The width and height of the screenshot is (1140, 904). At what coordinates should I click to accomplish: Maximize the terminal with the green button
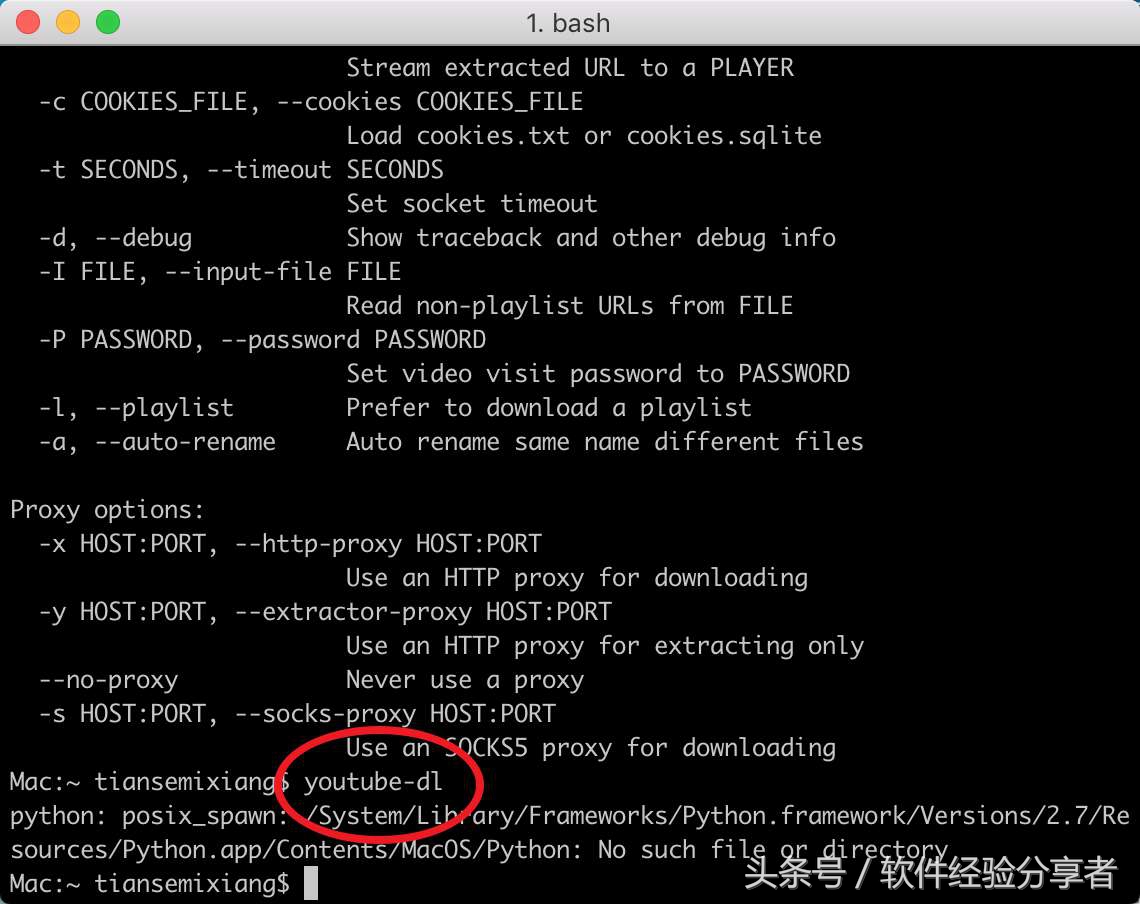pyautogui.click(x=108, y=22)
